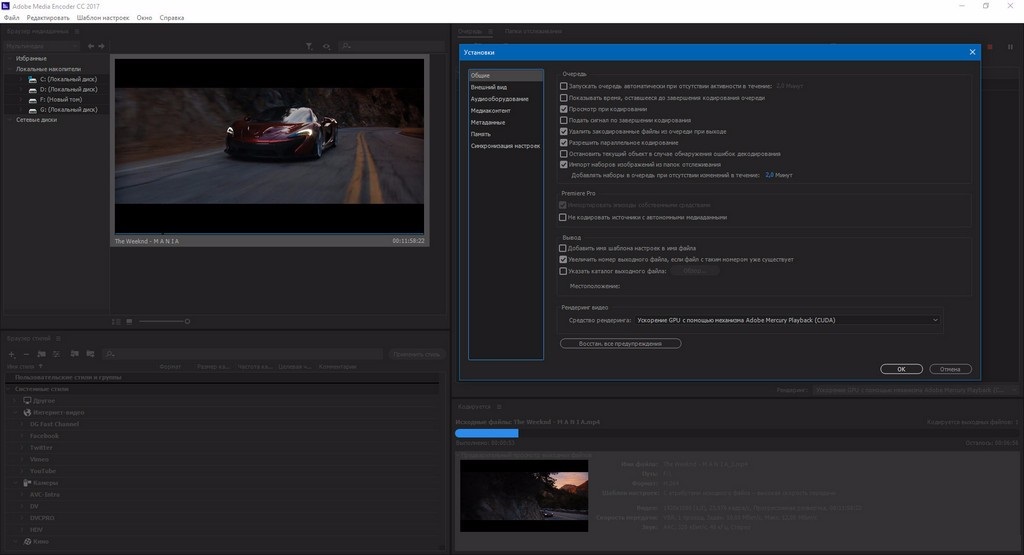Image resolution: width=1024 pixels, height=555 pixels.
Task: Click the film reel icon beside Кино
Action: pos(27,541)
